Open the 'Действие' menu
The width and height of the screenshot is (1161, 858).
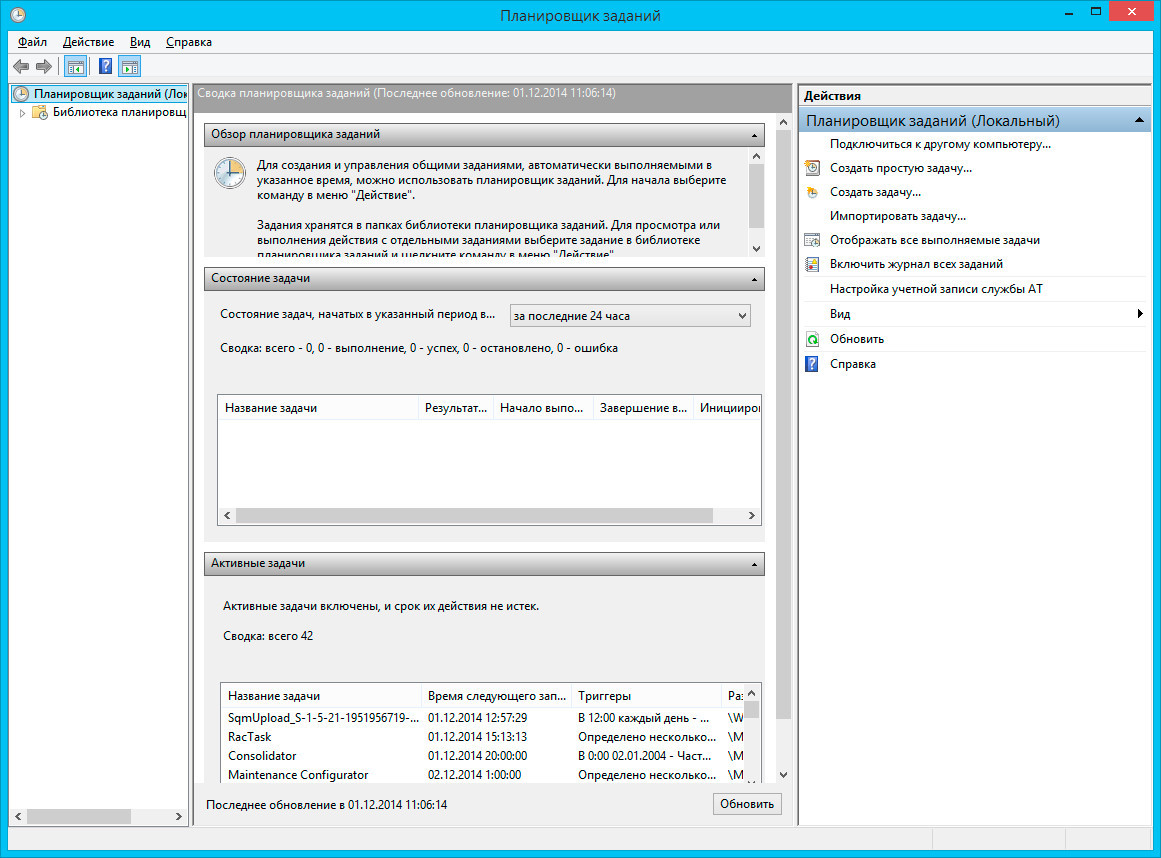pyautogui.click(x=88, y=42)
